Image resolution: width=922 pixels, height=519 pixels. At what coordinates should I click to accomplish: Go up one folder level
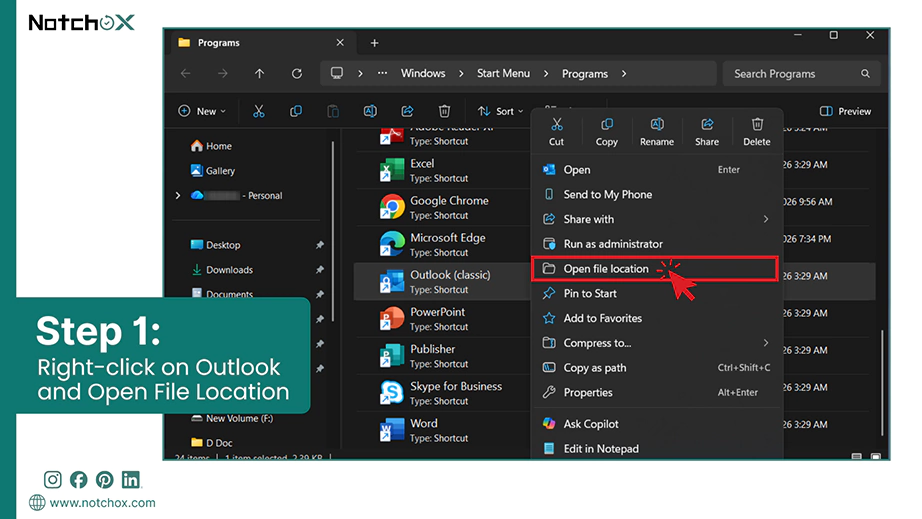pyautogui.click(x=259, y=73)
